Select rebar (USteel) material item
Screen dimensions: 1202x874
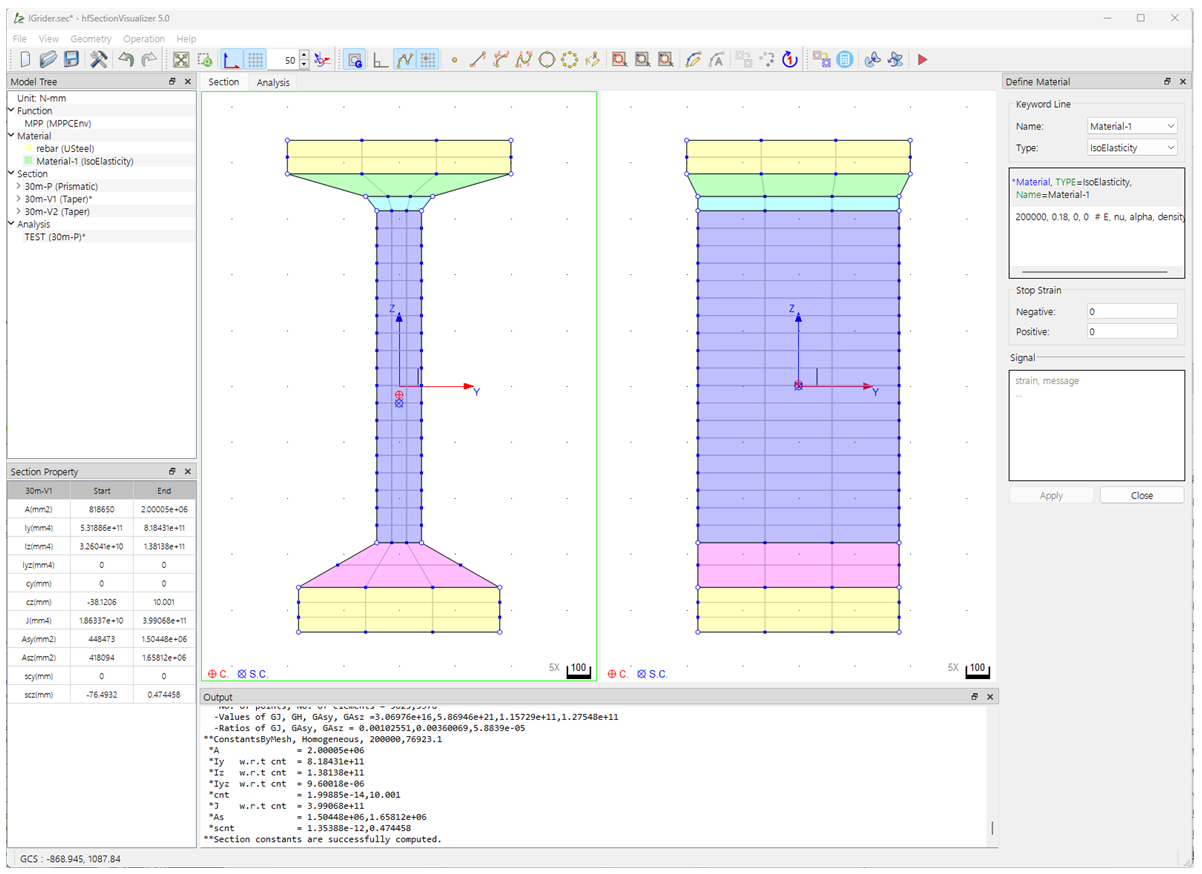click(66, 148)
